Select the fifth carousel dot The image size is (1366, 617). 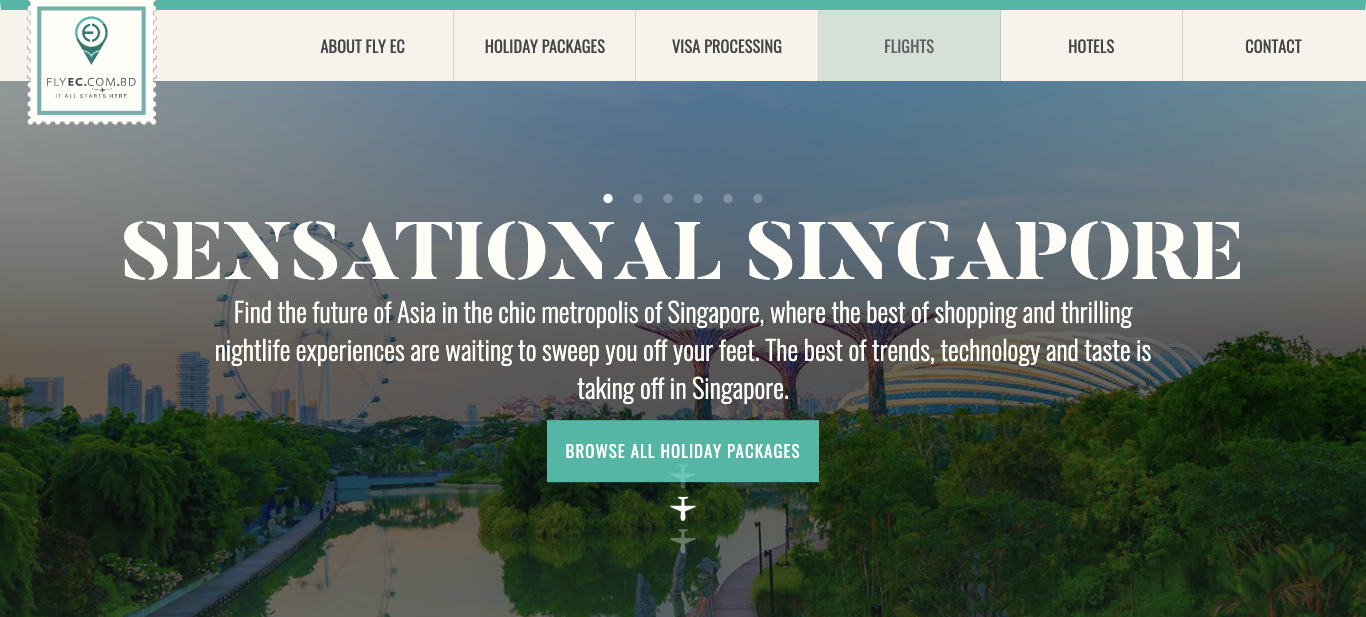[728, 198]
